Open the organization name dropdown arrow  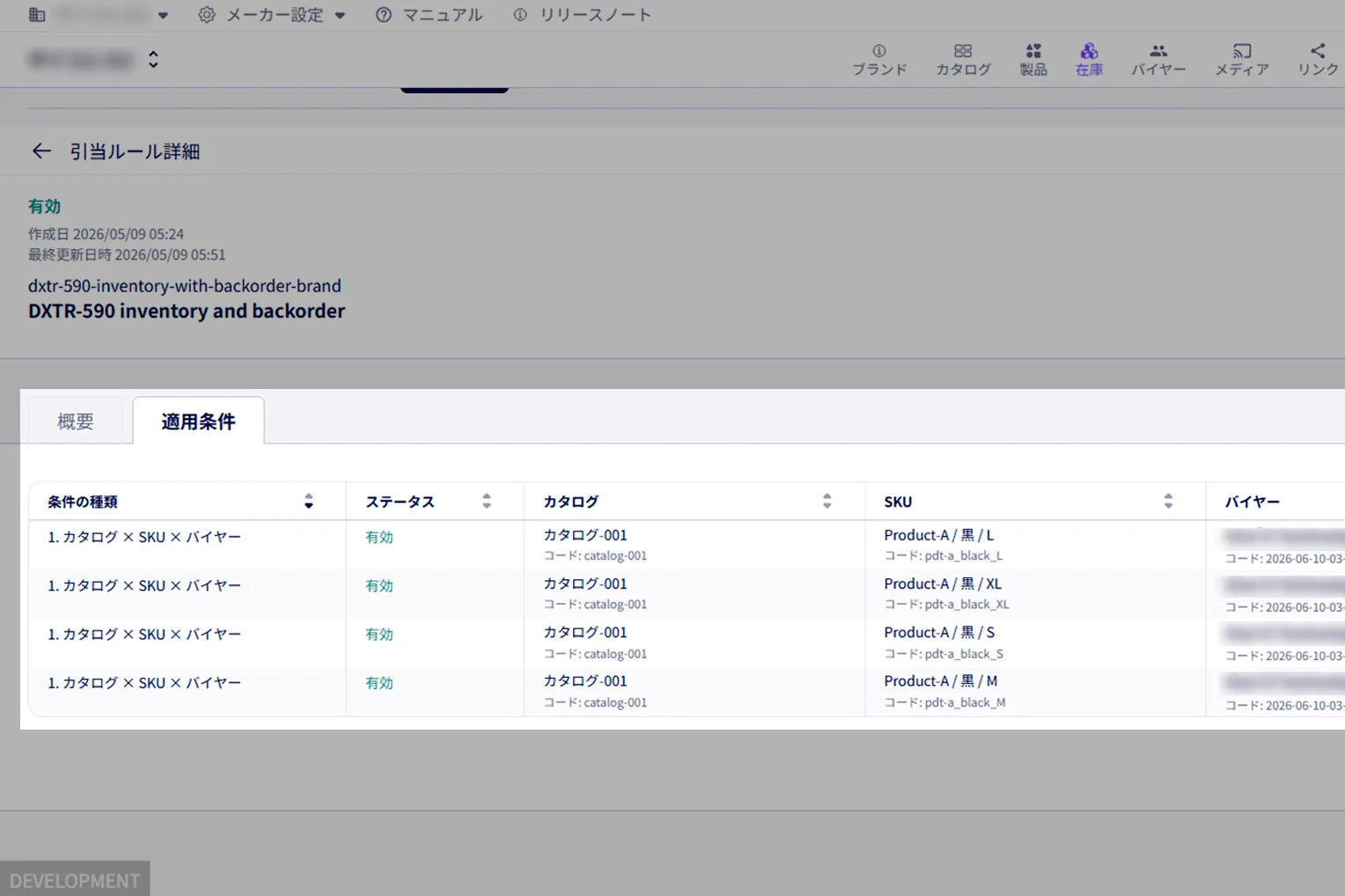163,16
